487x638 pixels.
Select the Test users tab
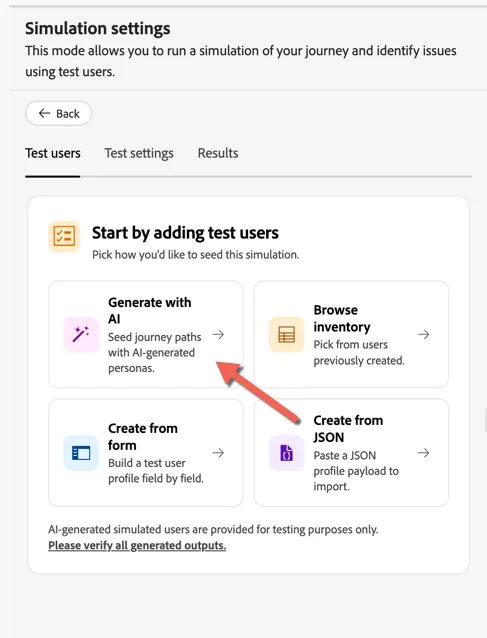53,153
